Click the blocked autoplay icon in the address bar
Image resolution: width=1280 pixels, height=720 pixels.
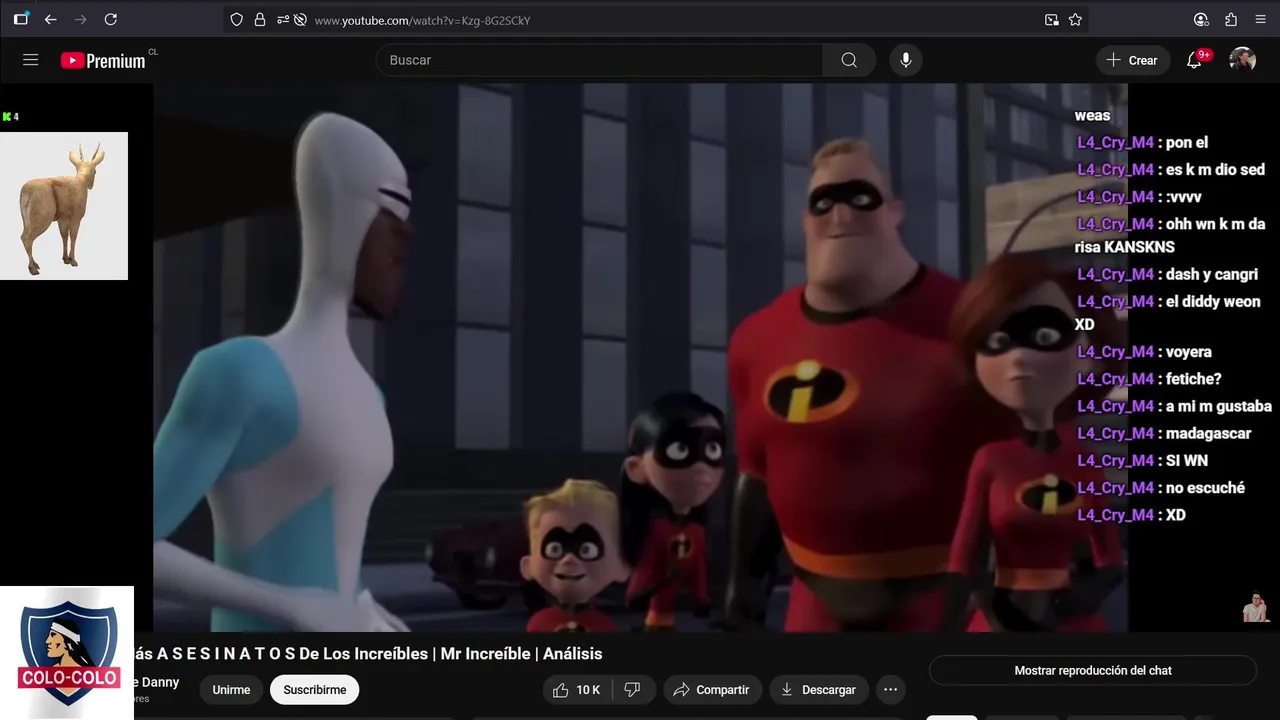[x=300, y=19]
